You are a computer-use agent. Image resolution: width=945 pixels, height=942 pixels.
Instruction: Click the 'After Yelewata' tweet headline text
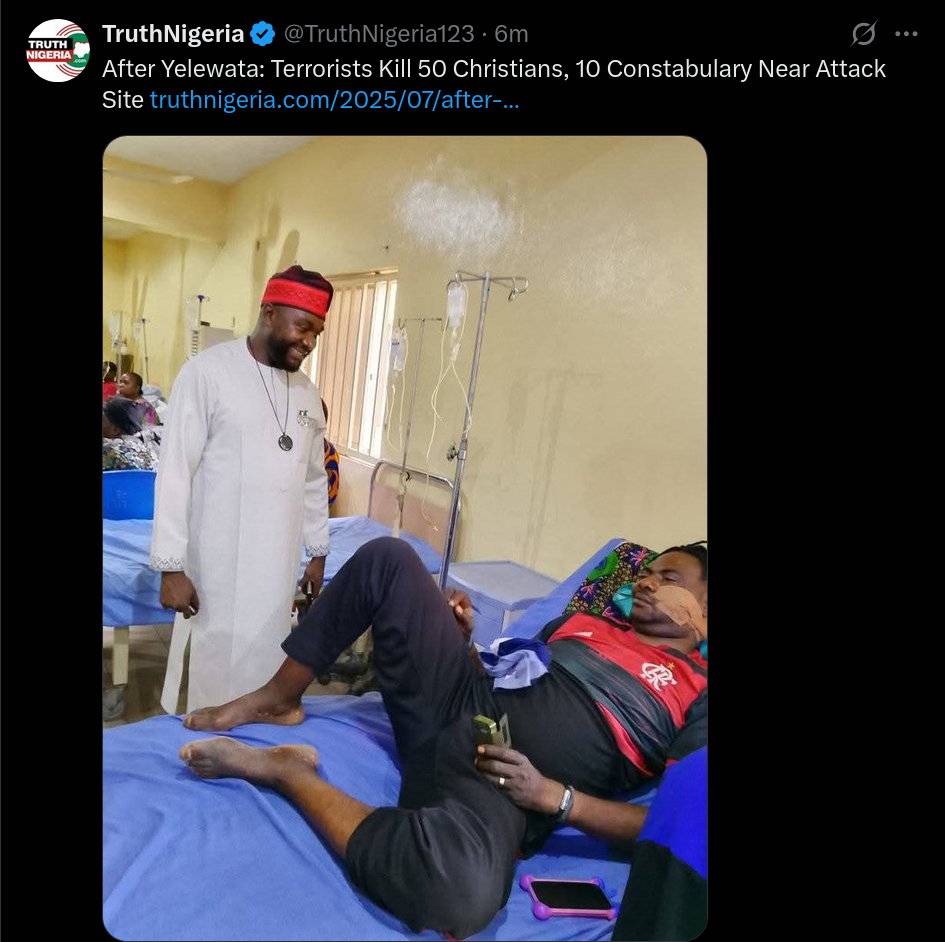pos(494,84)
